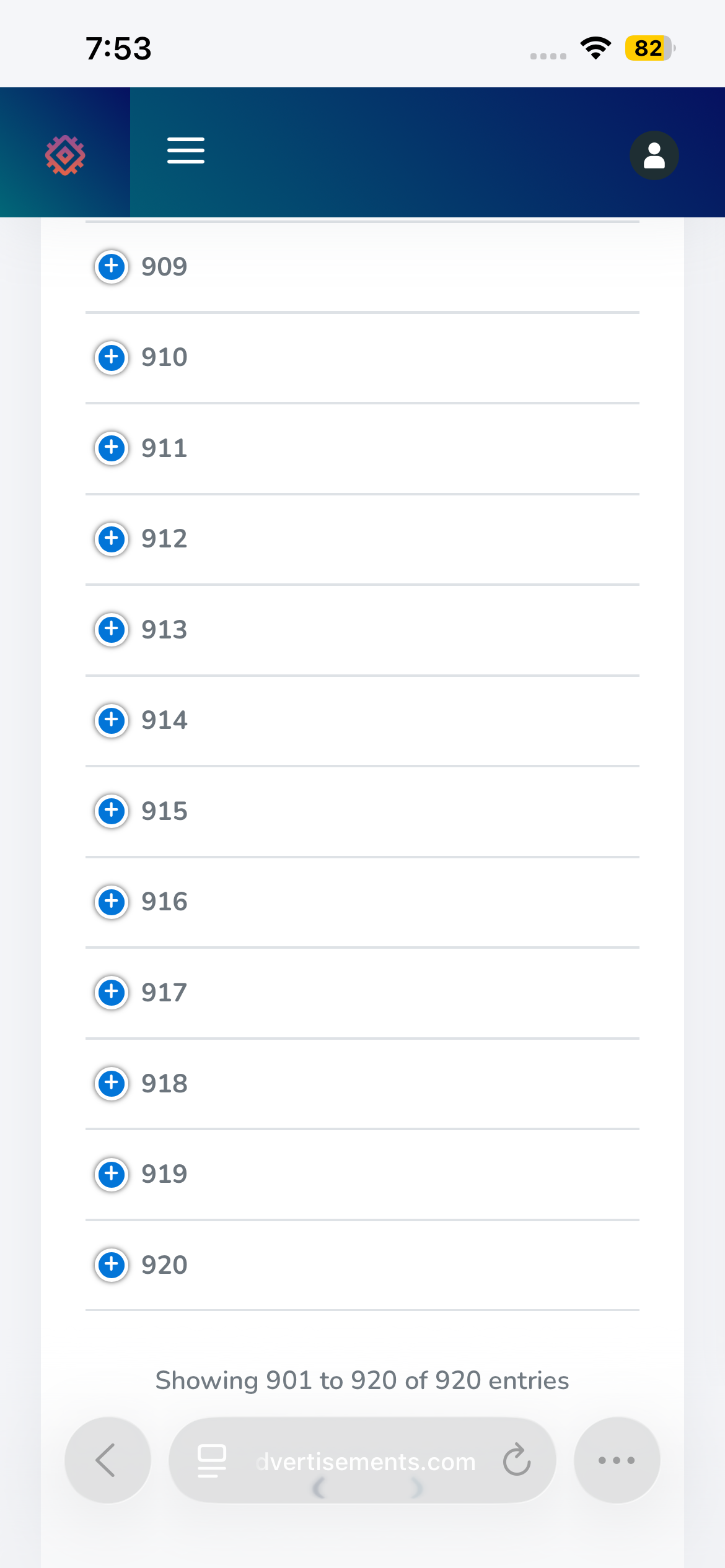Open the user profile avatar icon

click(654, 155)
